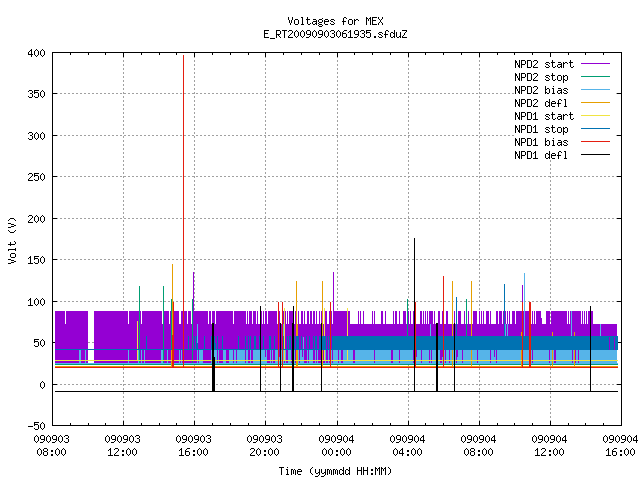Click the green line sample for NPD2 stop
The image size is (640, 480).
(595, 77)
